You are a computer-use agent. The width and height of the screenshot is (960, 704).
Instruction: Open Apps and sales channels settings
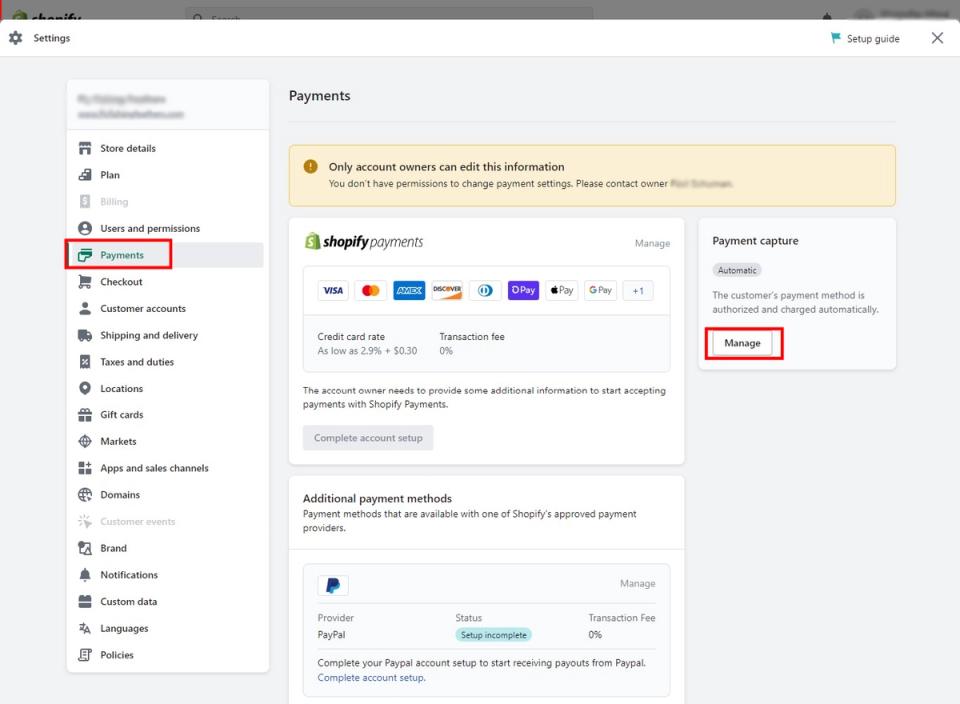click(x=154, y=468)
